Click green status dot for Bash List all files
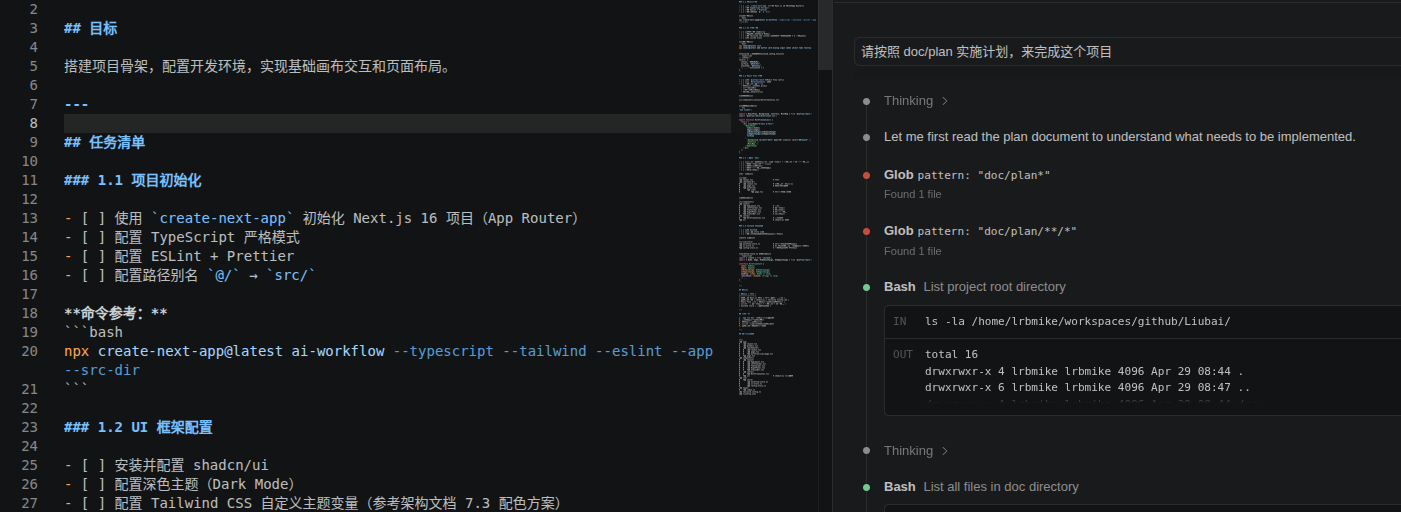This screenshot has height=512, width=1401. [x=866, y=487]
